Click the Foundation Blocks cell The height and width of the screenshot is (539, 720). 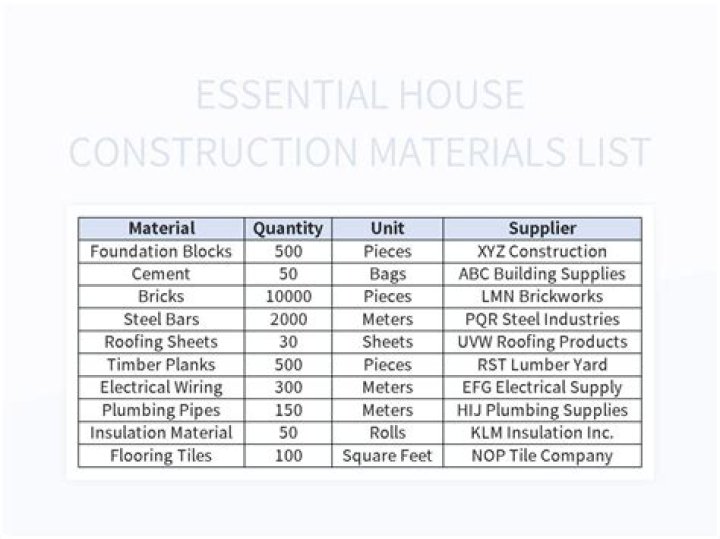point(161,251)
